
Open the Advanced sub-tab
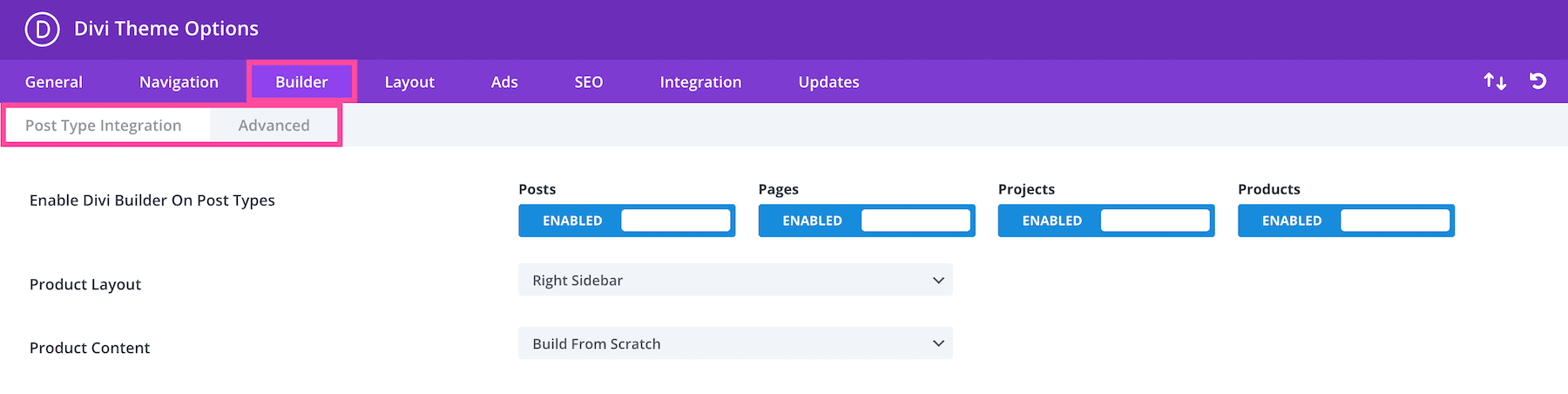click(274, 126)
